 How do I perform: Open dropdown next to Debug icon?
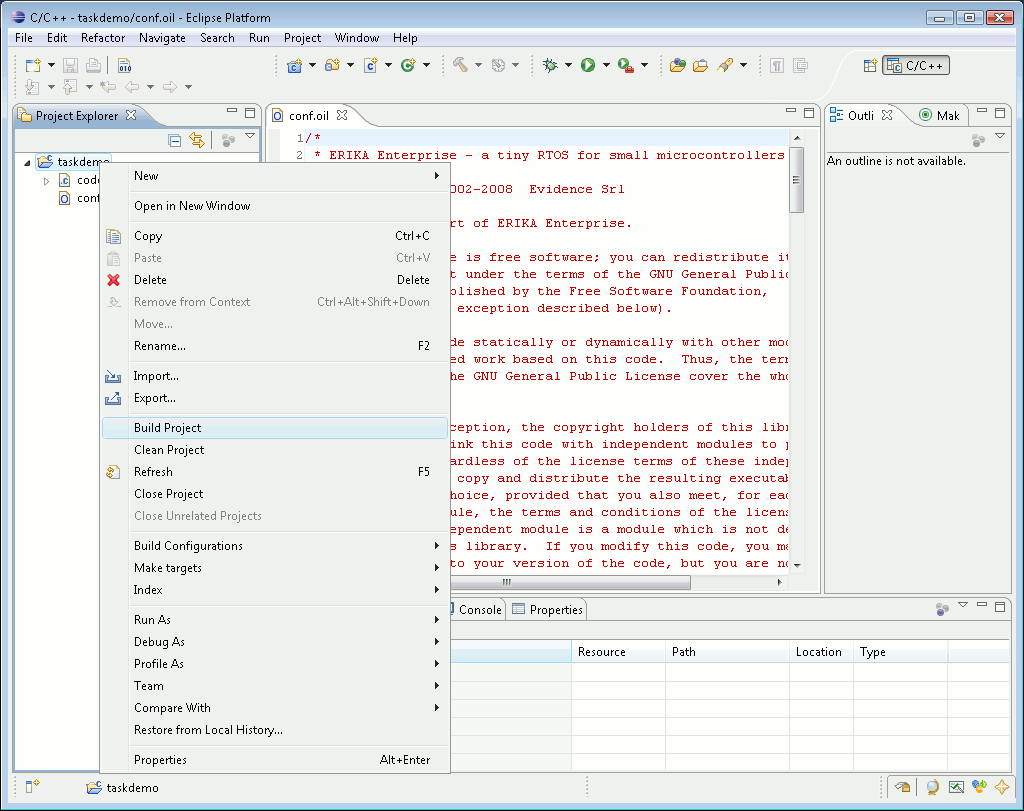[568, 65]
